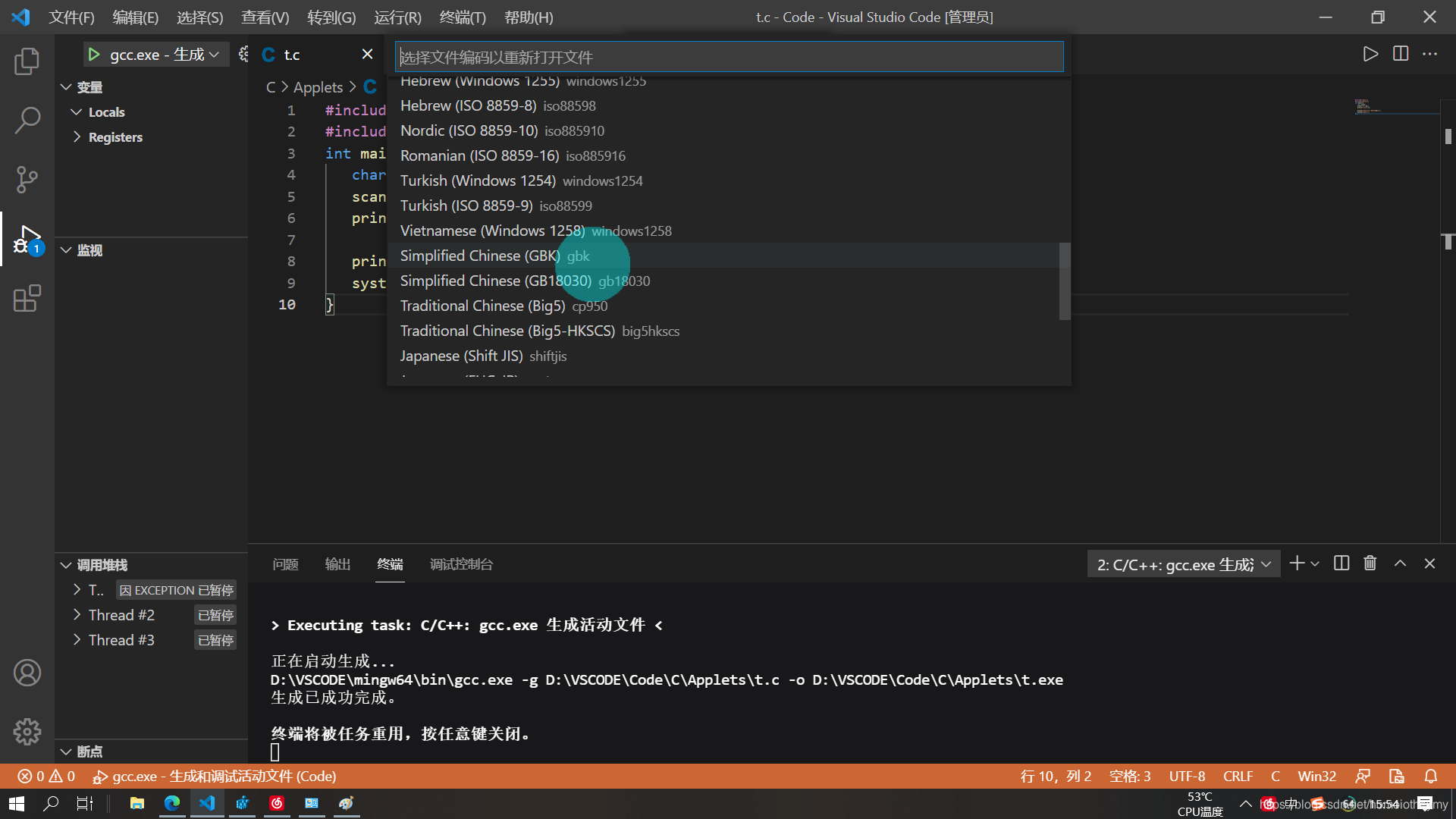Kill terminal with the trash icon
The image size is (1456, 819).
[1370, 563]
